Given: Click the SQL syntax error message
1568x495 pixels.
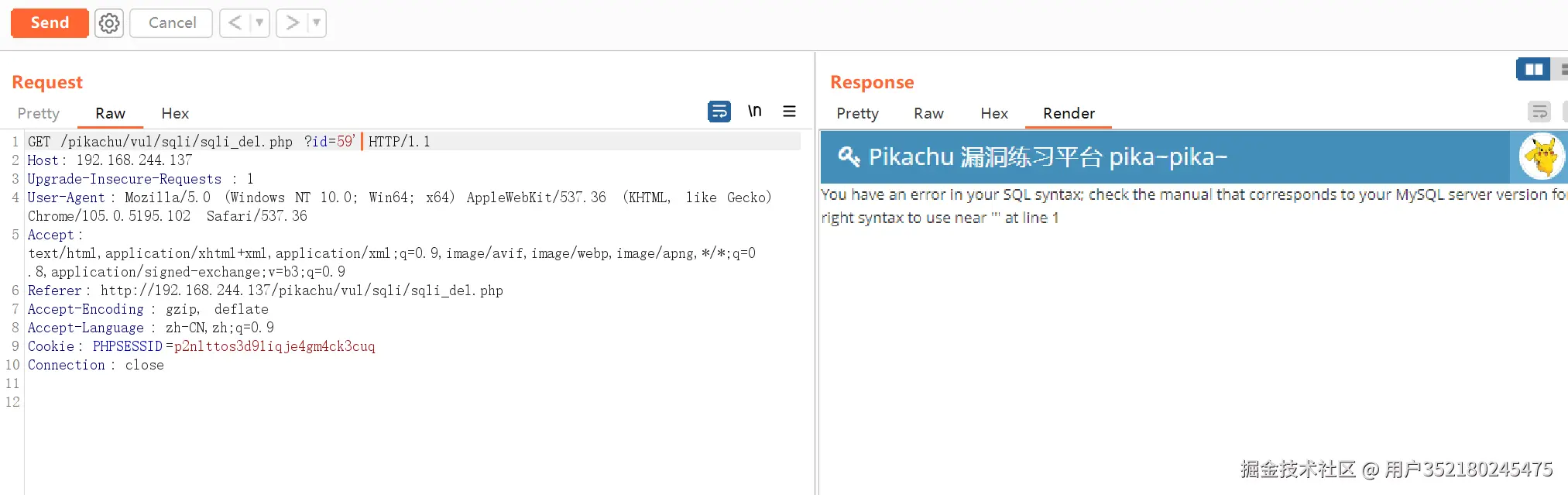Looking at the screenshot, I should coord(1194,205).
